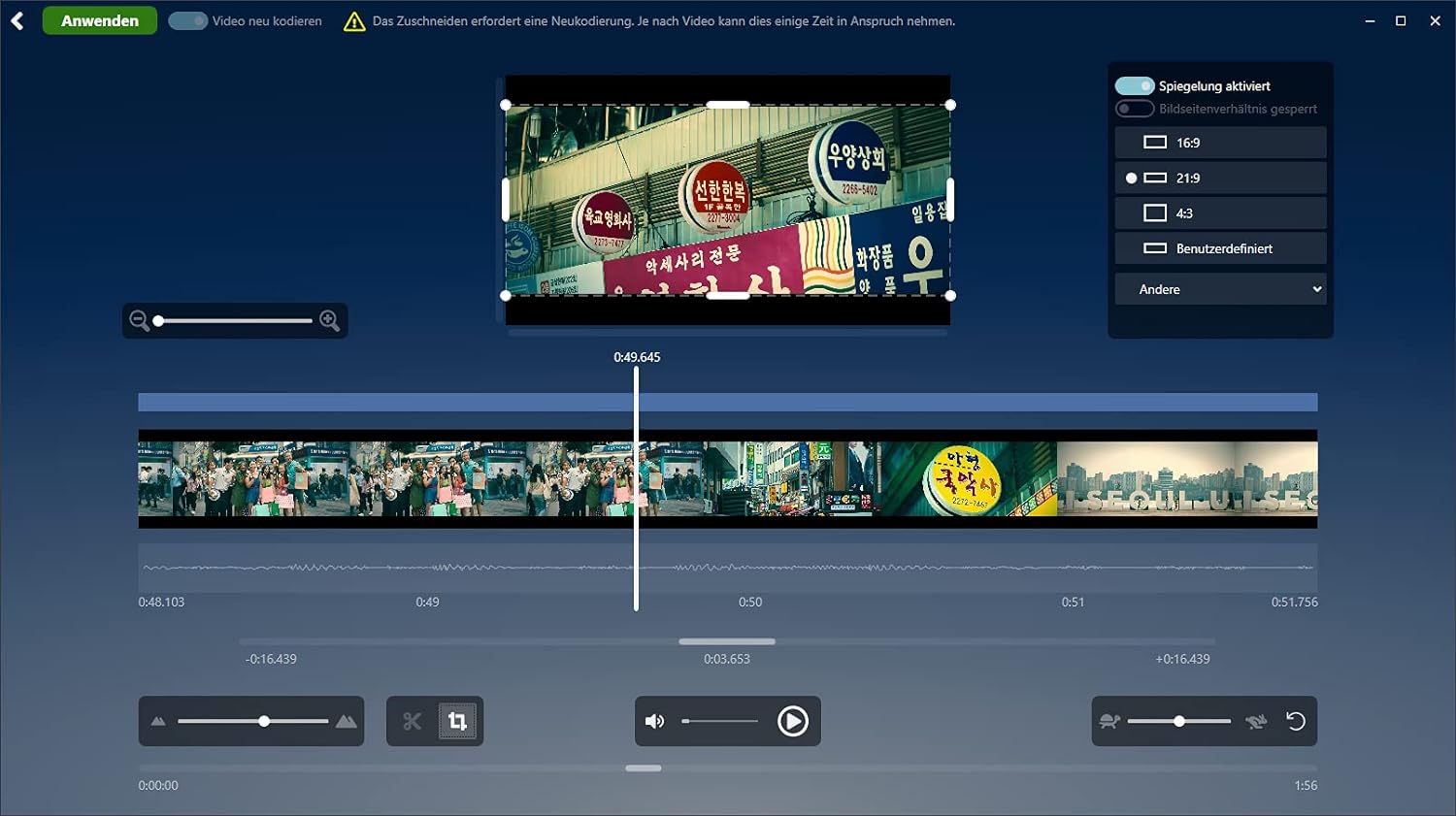Image resolution: width=1456 pixels, height=816 pixels.
Task: Click the volume slider track
Action: (x=719, y=721)
